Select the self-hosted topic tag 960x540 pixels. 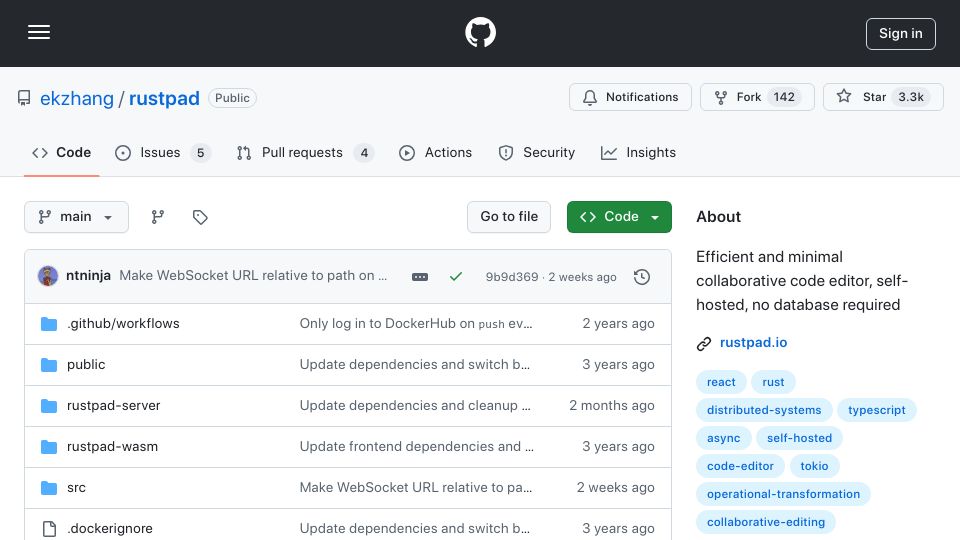point(800,438)
